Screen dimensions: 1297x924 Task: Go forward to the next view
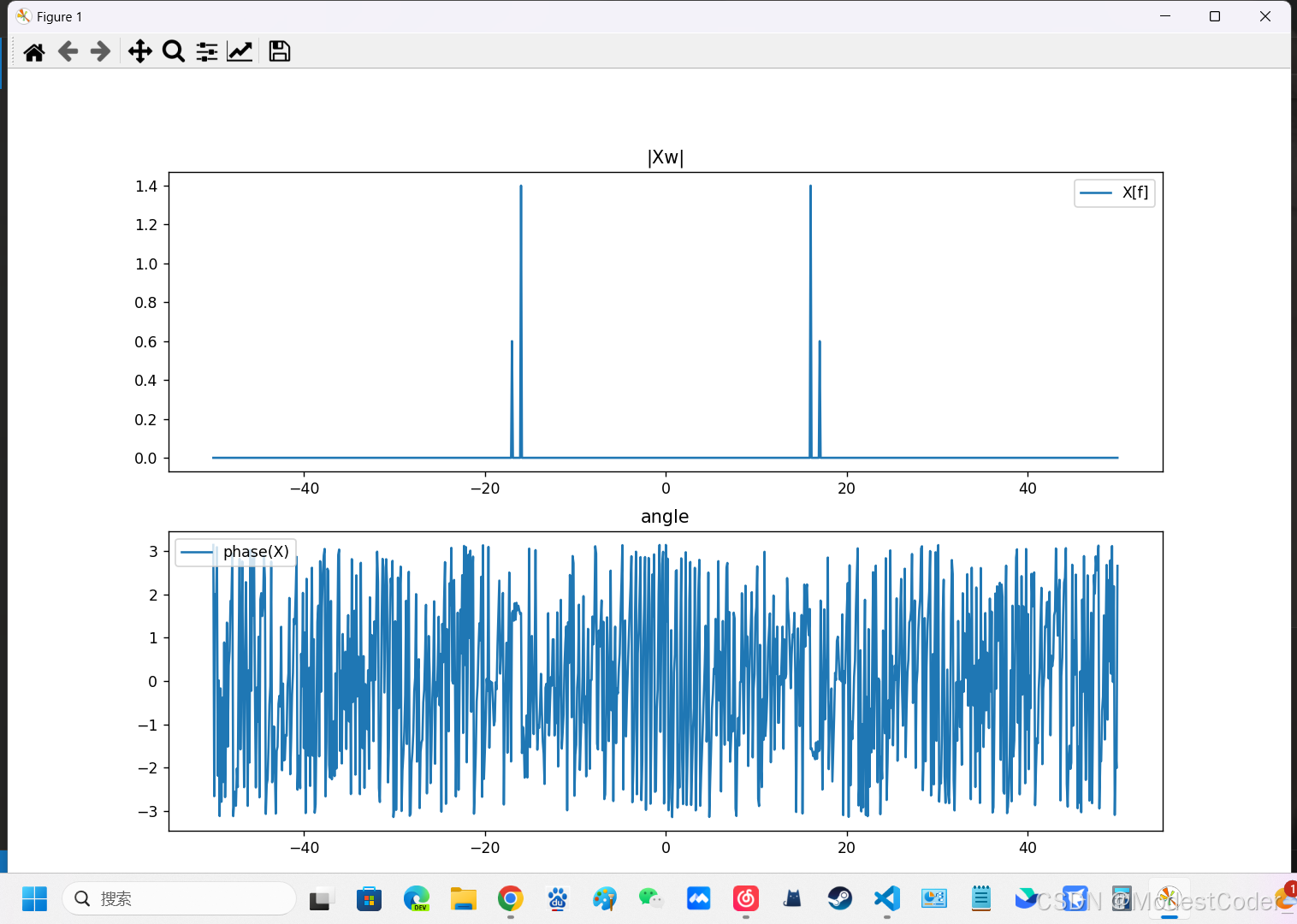click(100, 52)
